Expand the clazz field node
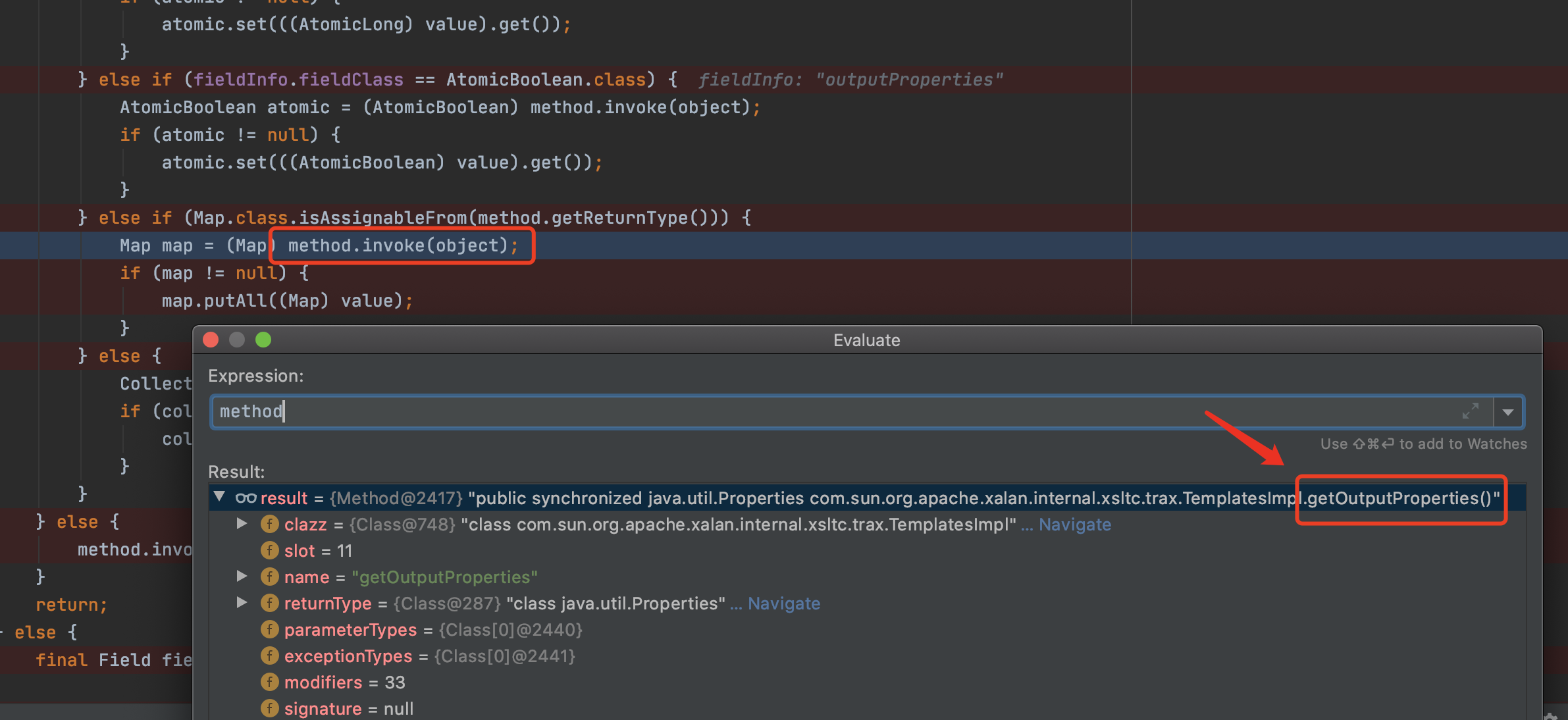The image size is (1568, 720). click(242, 524)
